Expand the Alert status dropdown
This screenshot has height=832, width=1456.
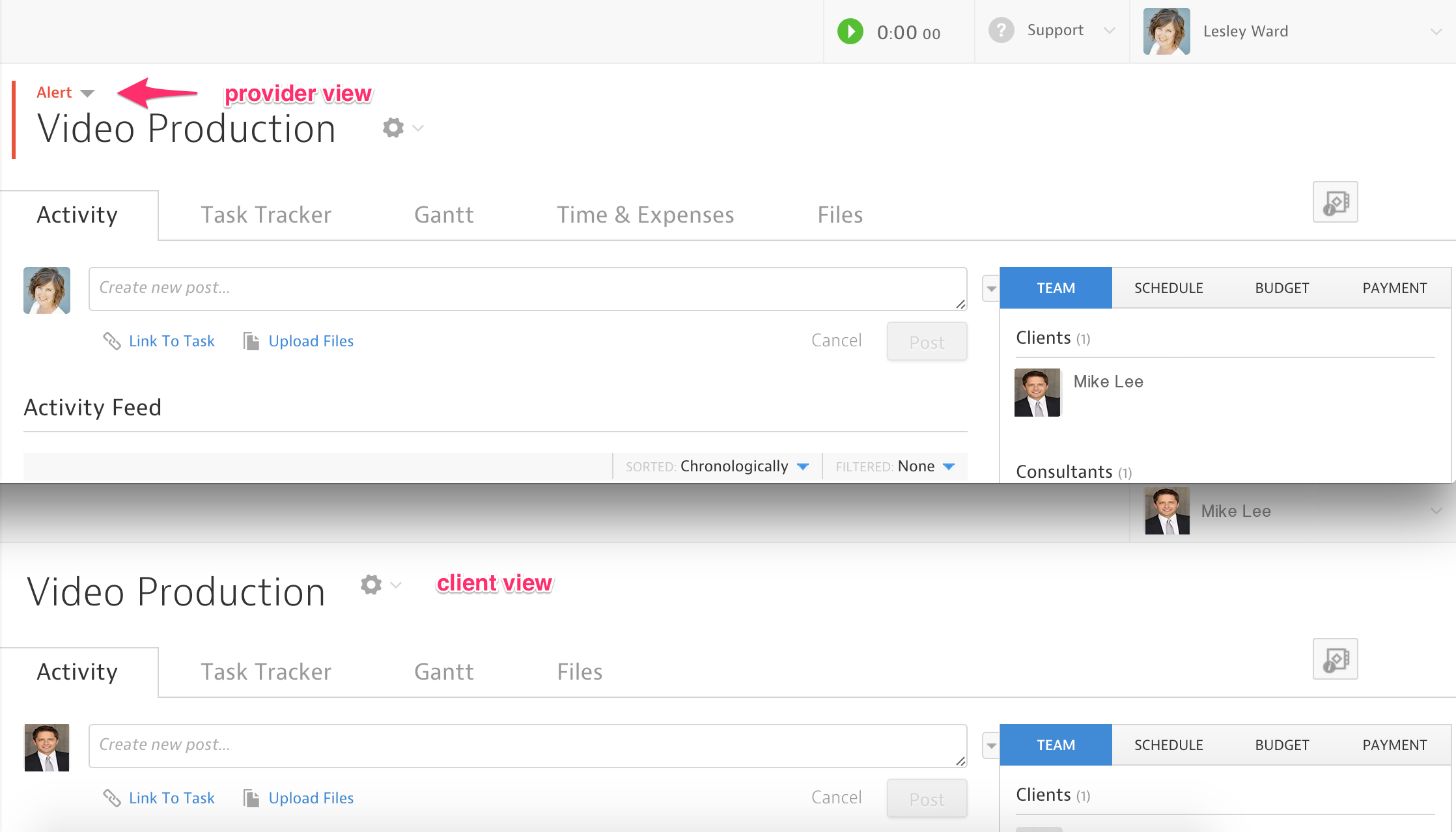(65, 92)
